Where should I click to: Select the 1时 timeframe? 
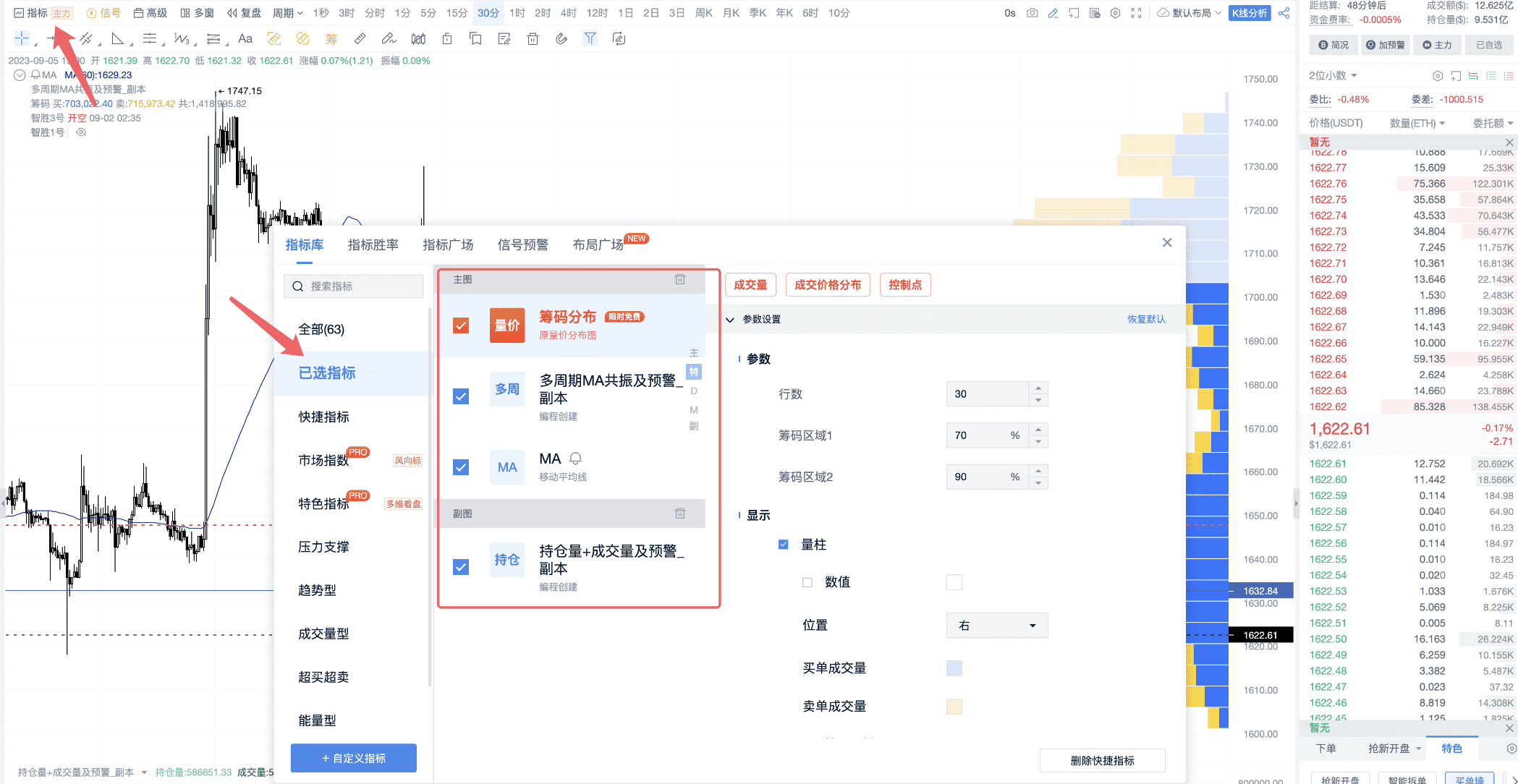tap(517, 13)
